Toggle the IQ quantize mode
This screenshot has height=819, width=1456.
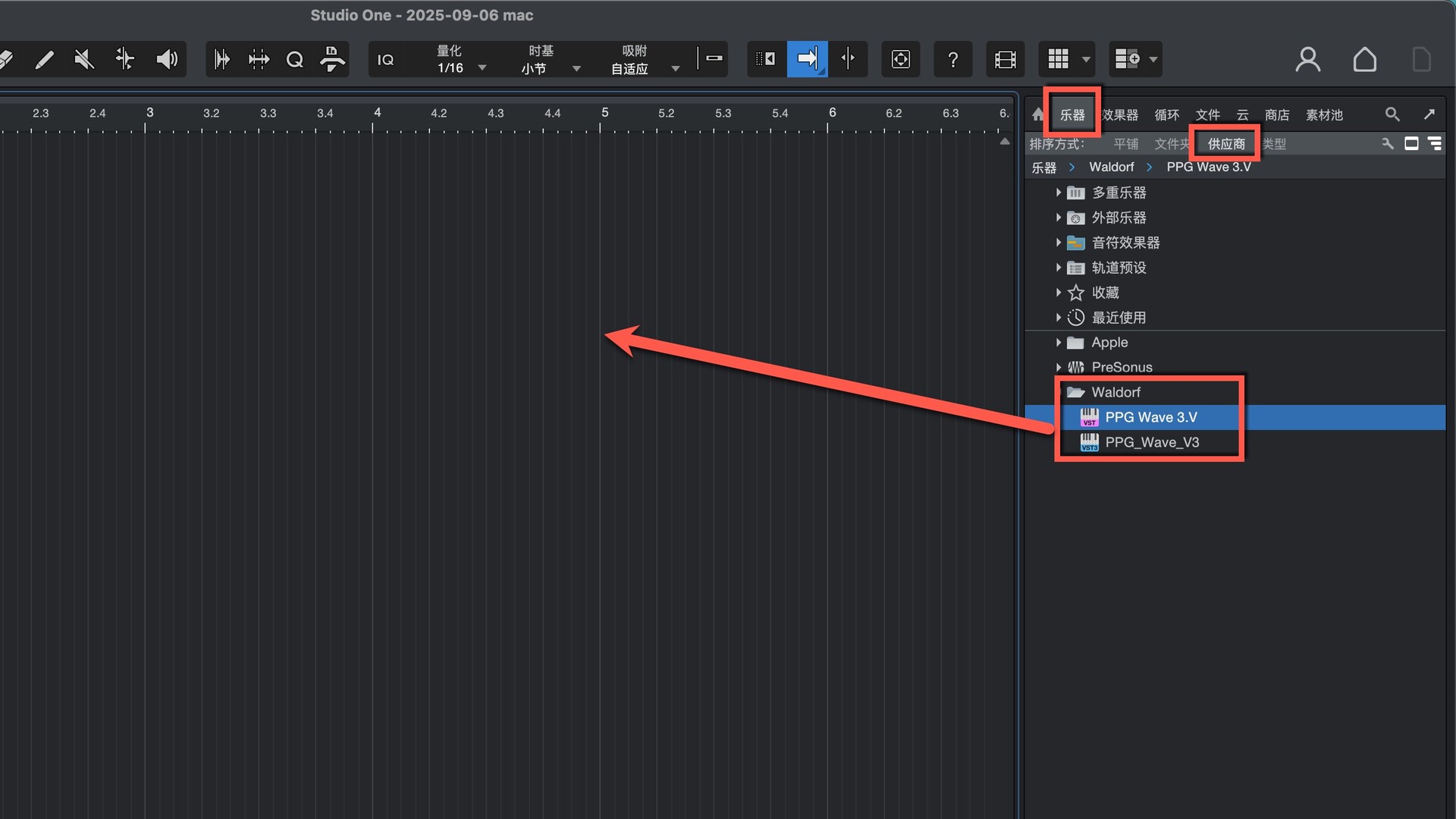(x=385, y=59)
